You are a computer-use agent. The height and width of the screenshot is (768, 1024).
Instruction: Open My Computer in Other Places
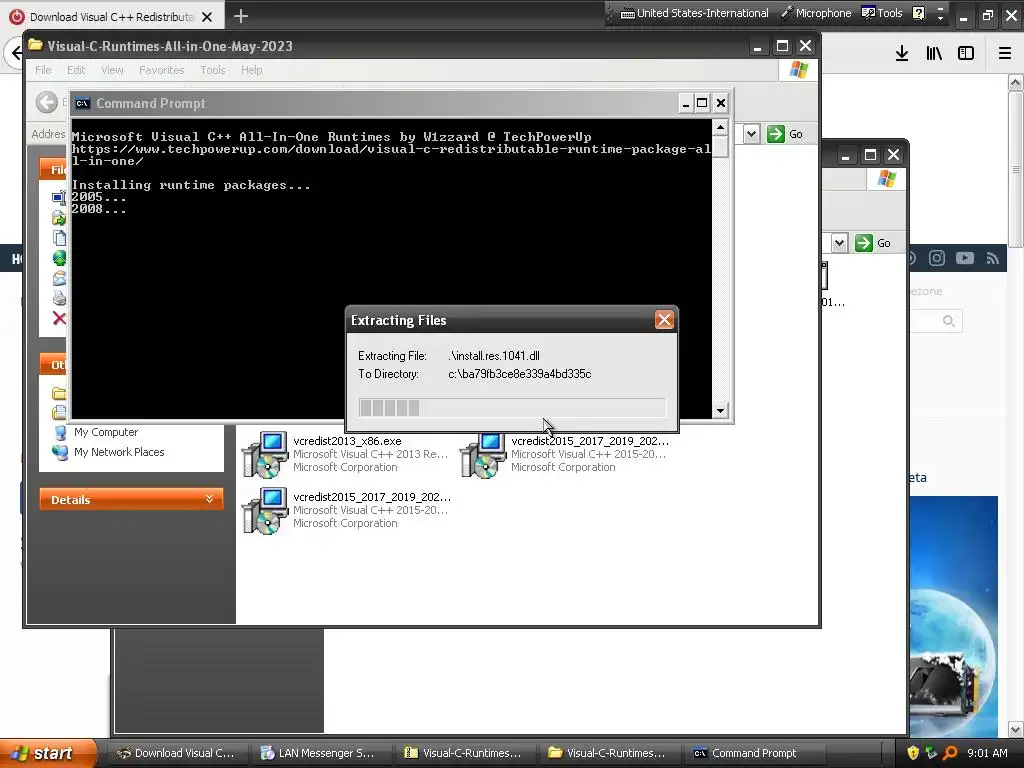106,432
